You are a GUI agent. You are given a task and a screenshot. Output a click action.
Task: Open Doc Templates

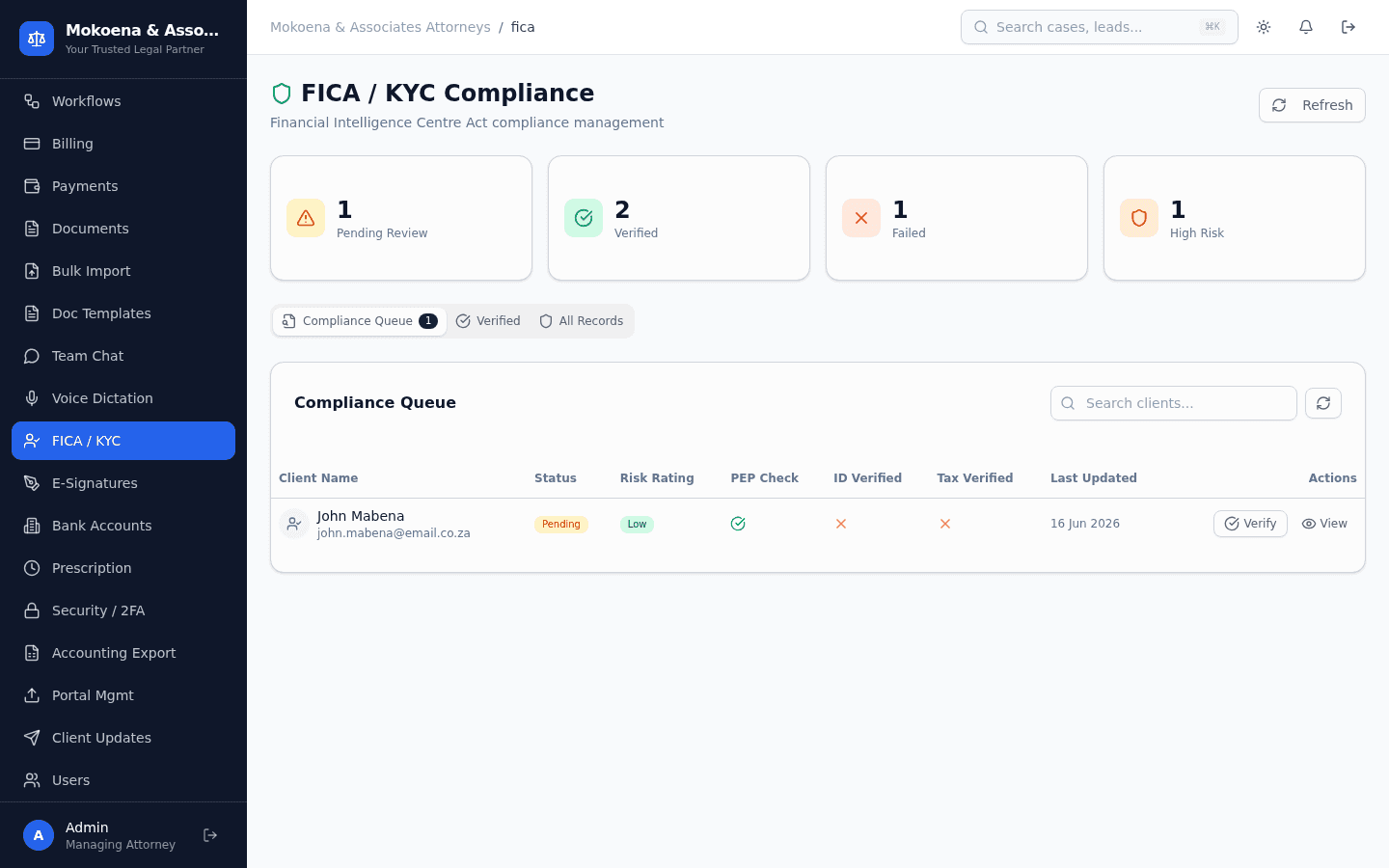tap(123, 313)
